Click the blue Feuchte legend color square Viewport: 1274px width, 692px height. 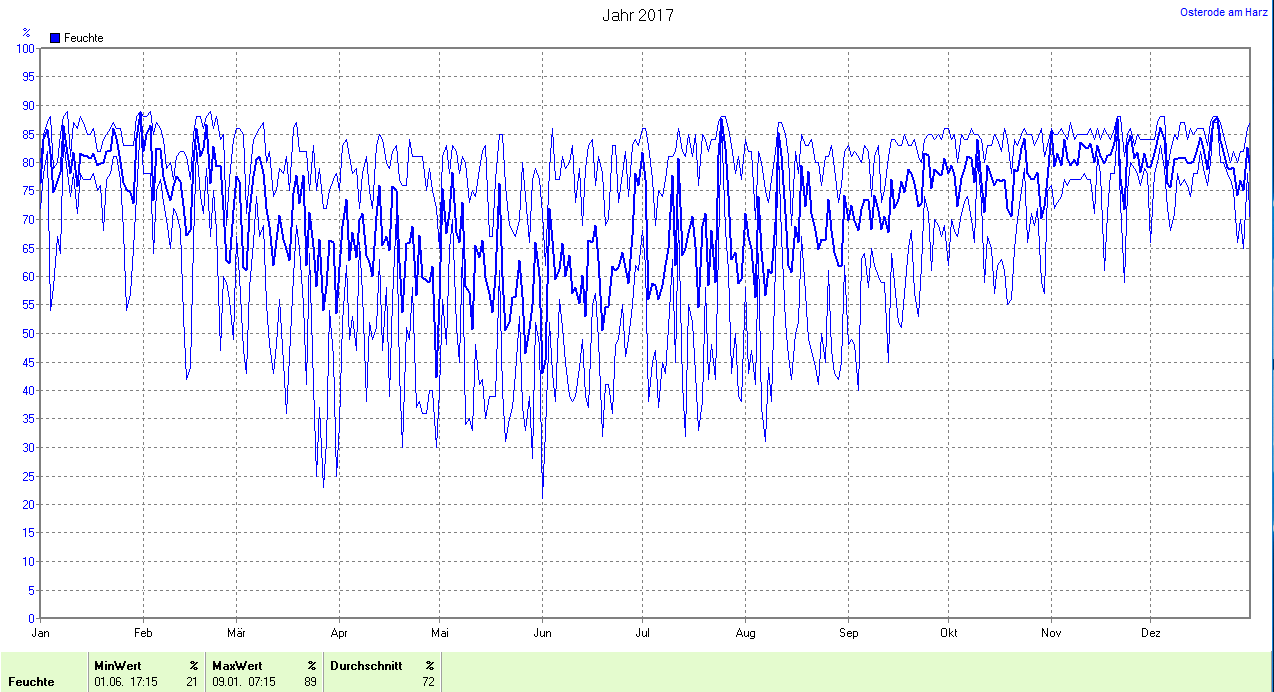click(x=55, y=38)
